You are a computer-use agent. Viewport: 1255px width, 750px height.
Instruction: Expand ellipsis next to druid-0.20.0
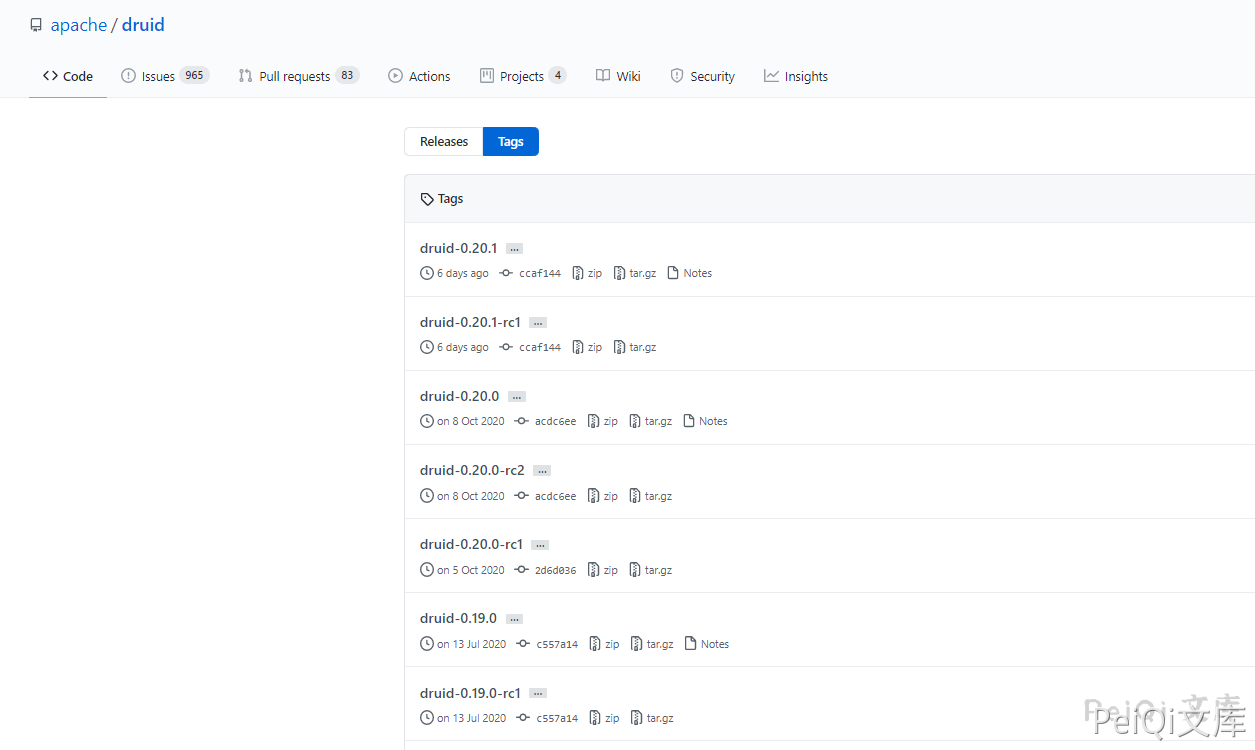point(516,397)
